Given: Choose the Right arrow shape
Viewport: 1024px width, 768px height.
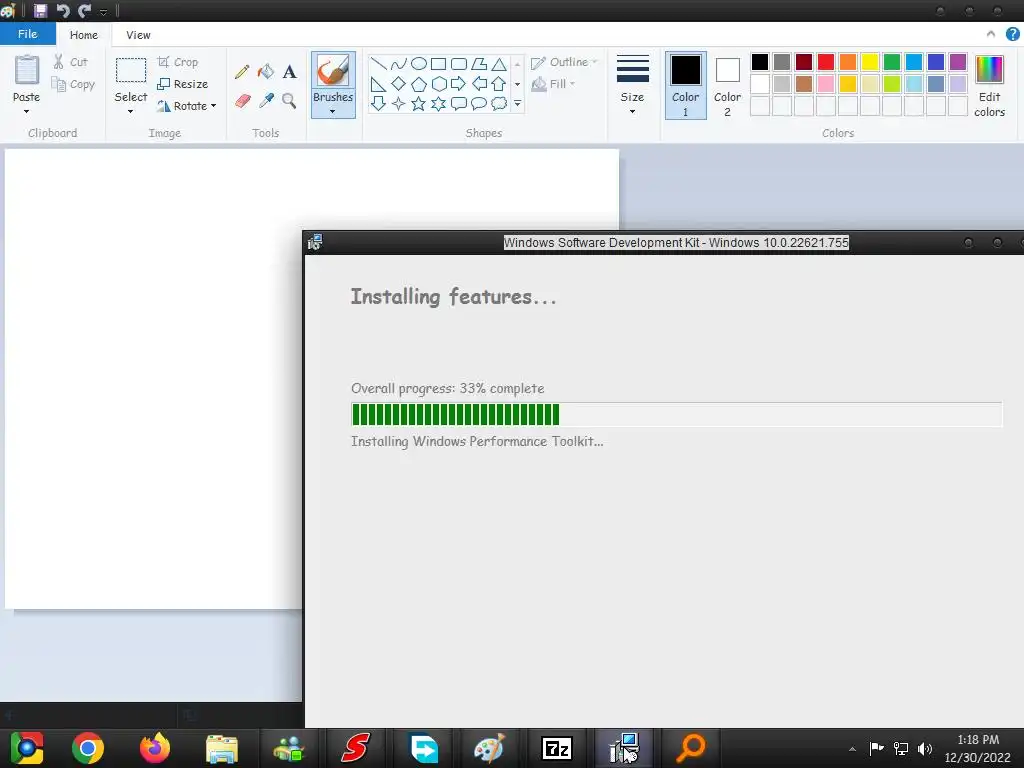Looking at the screenshot, I should point(458,84).
